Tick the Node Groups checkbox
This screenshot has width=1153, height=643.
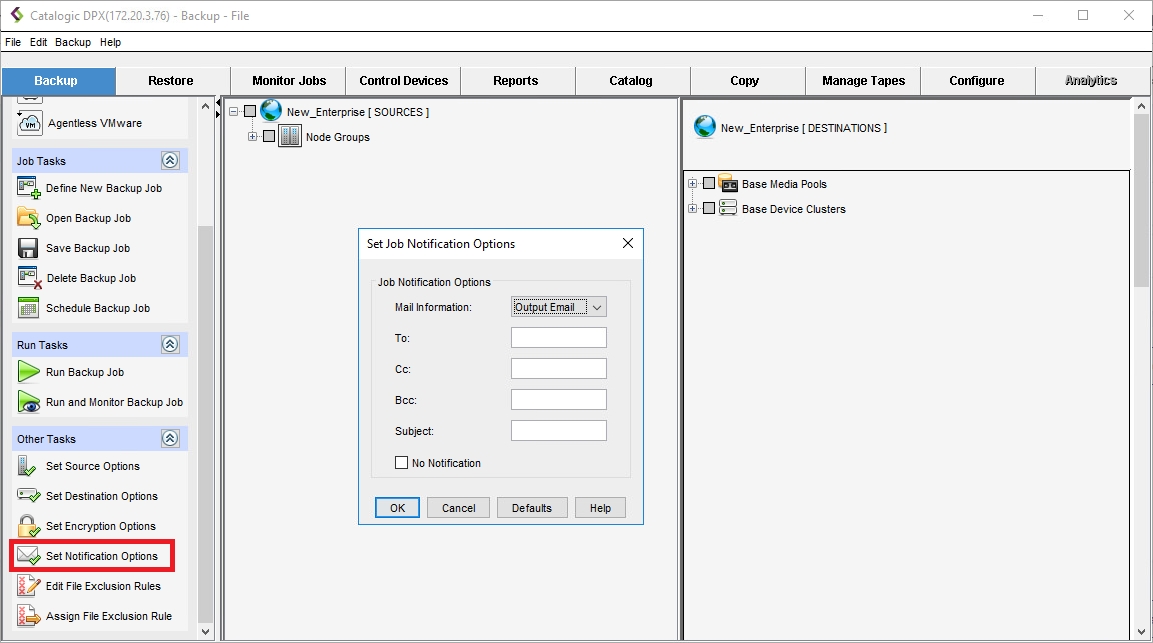click(268, 137)
